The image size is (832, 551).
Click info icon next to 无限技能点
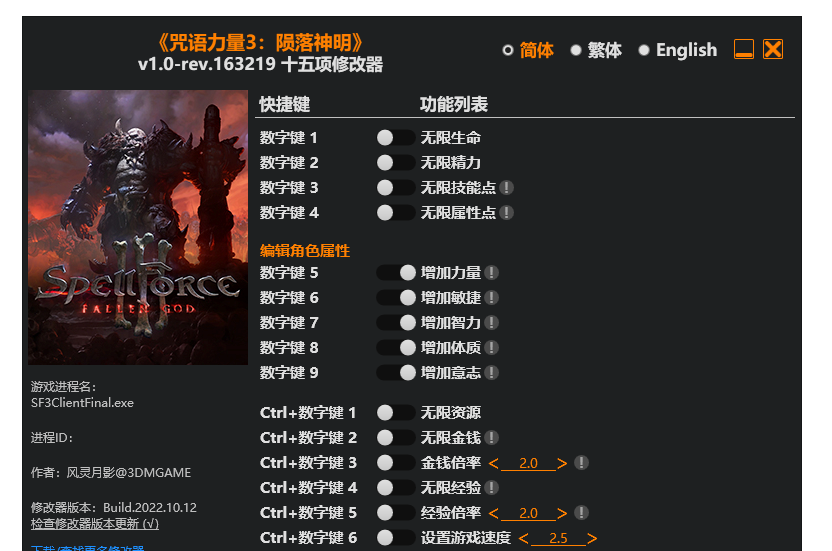(506, 187)
